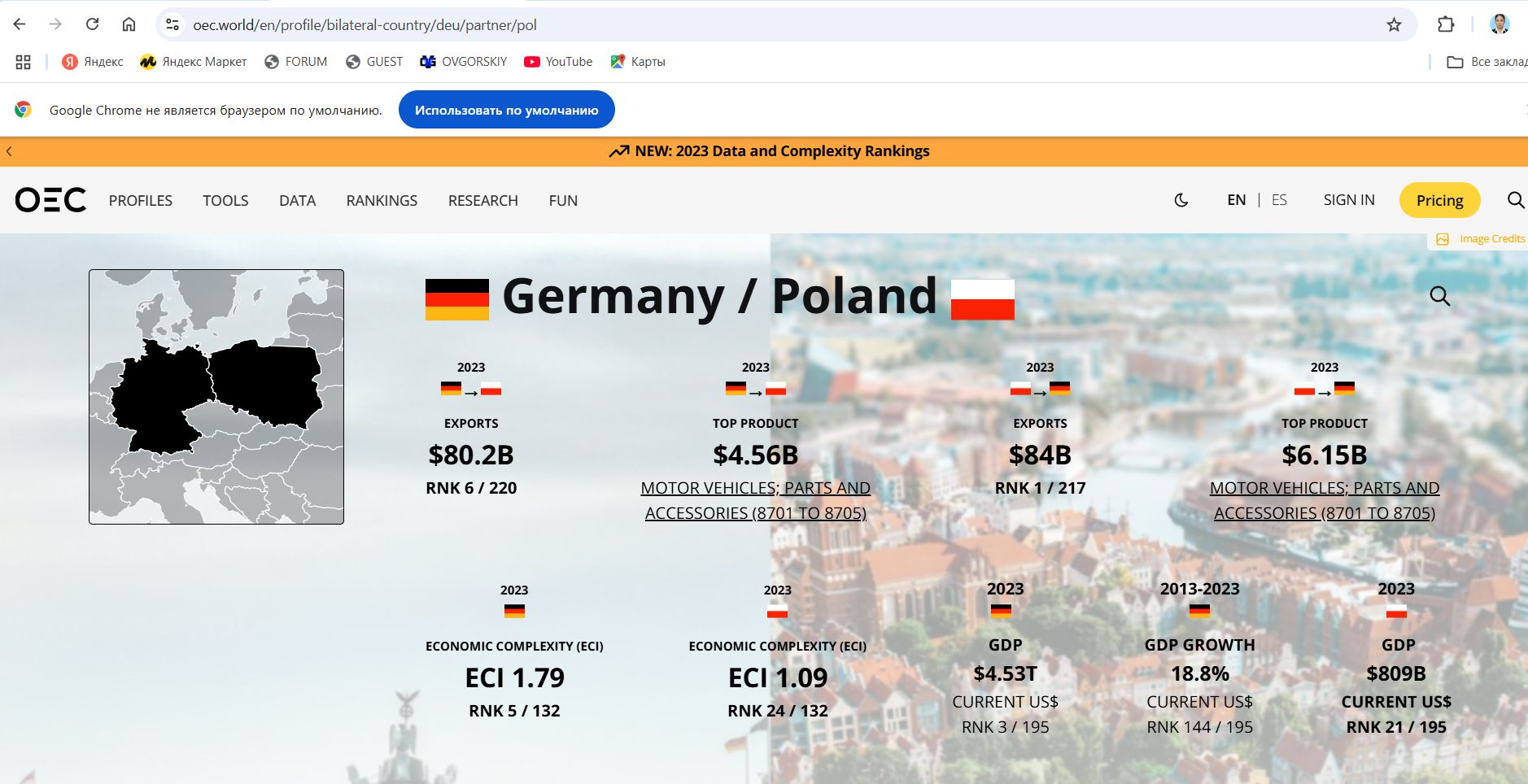Open the Яндекс bookmark
The image size is (1528, 784).
[93, 62]
